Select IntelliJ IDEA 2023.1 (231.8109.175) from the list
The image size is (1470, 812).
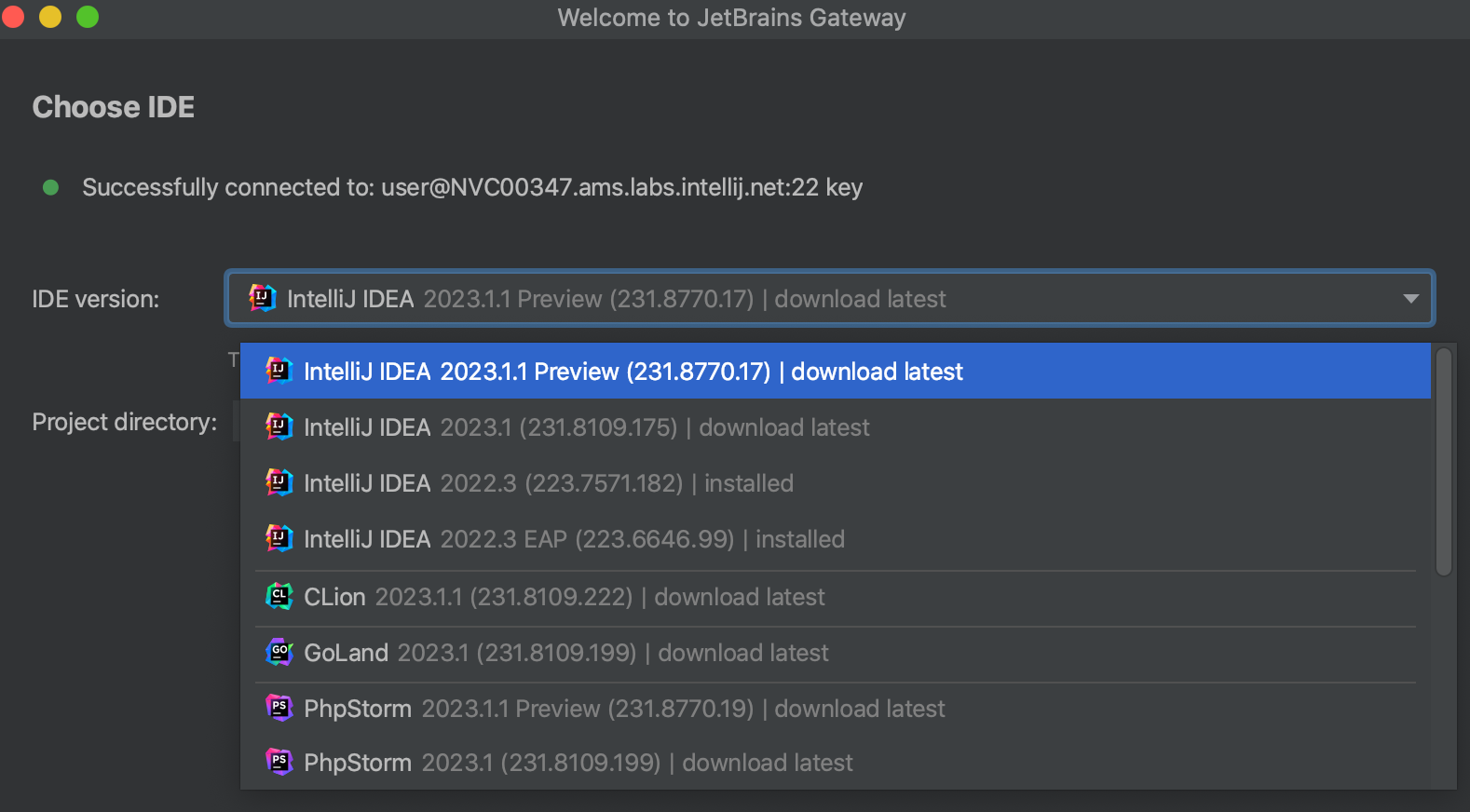point(587,426)
